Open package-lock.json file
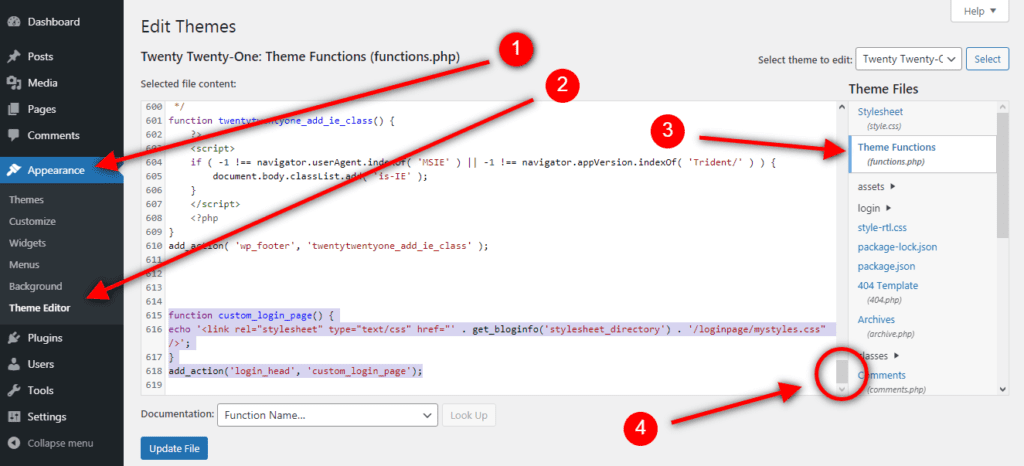 (x=897, y=247)
